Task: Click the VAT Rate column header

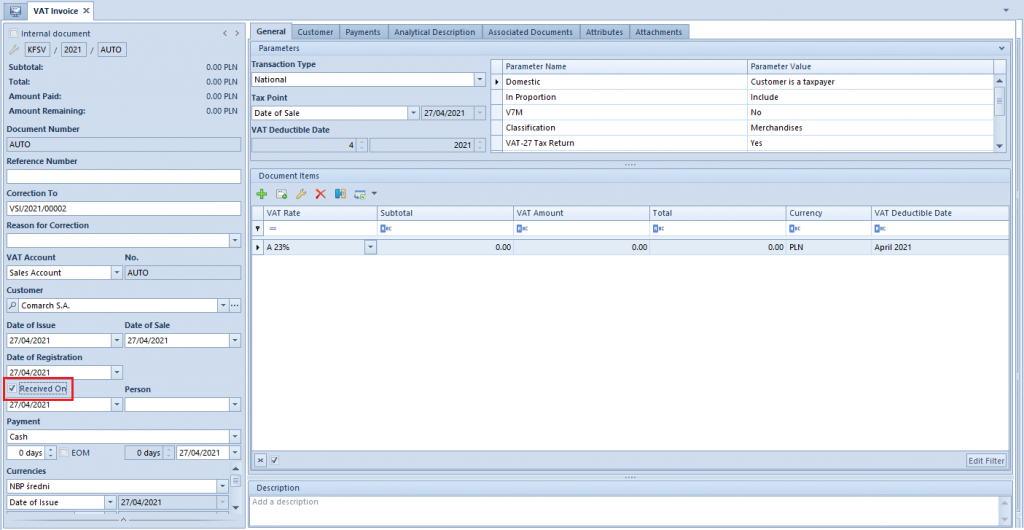Action: coord(320,213)
